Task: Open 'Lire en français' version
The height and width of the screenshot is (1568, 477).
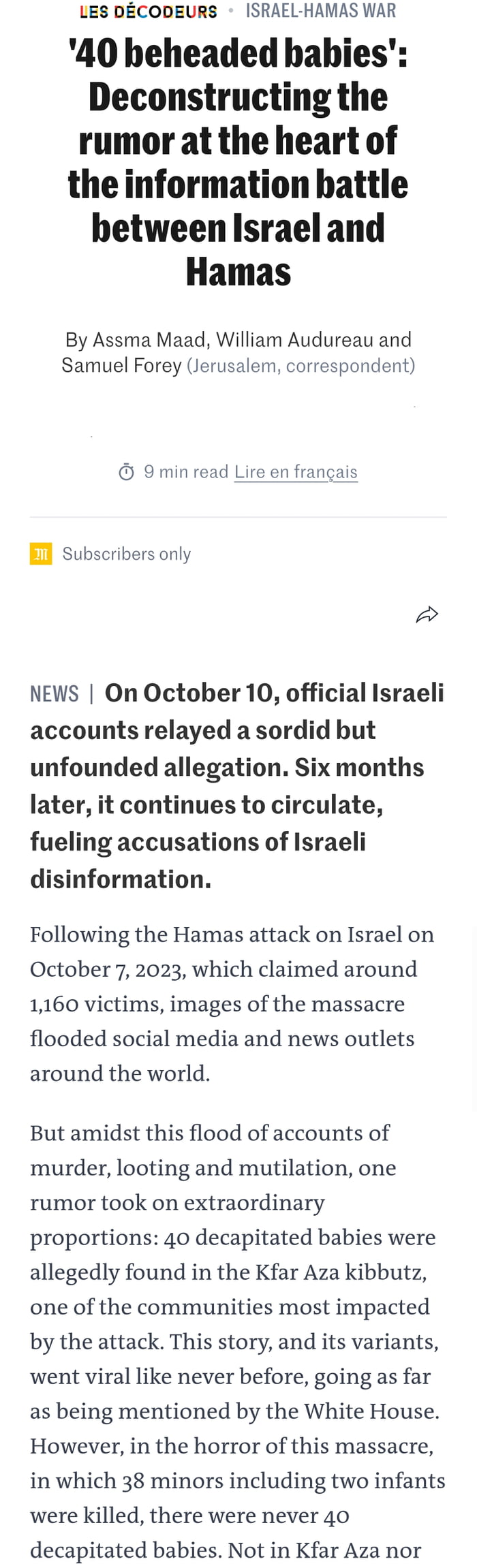Action: pyautogui.click(x=296, y=471)
